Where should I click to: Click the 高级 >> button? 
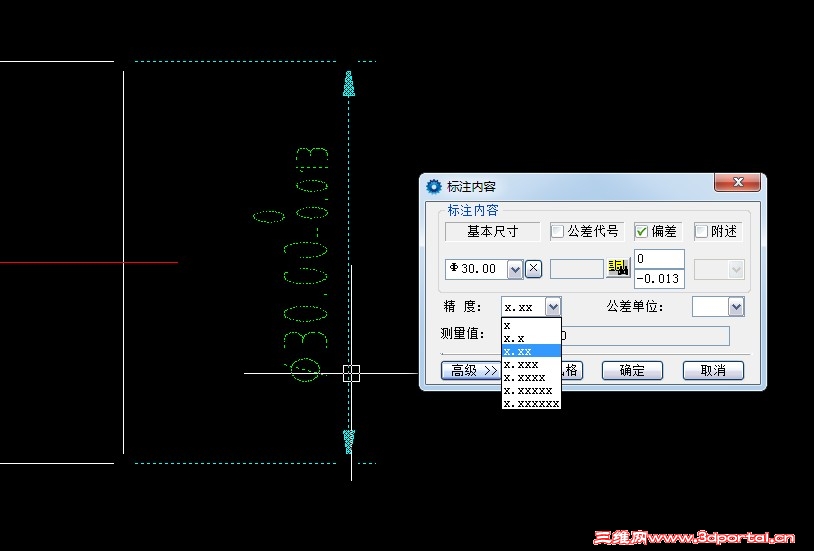471,370
